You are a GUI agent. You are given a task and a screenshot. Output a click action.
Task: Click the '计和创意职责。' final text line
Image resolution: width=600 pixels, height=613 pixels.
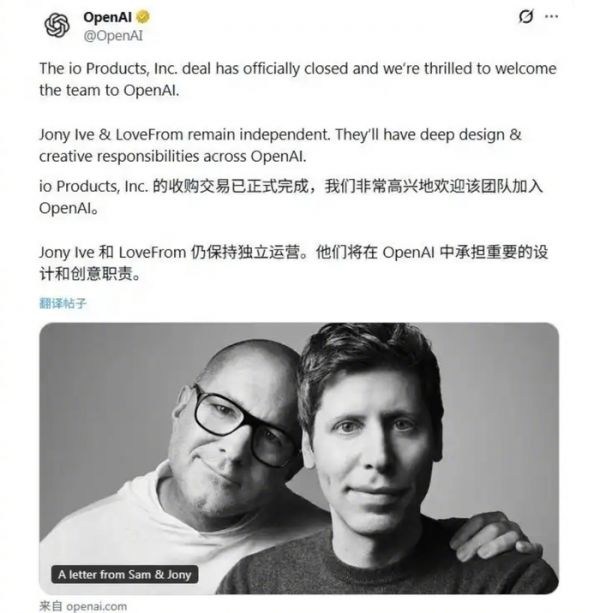(90, 274)
